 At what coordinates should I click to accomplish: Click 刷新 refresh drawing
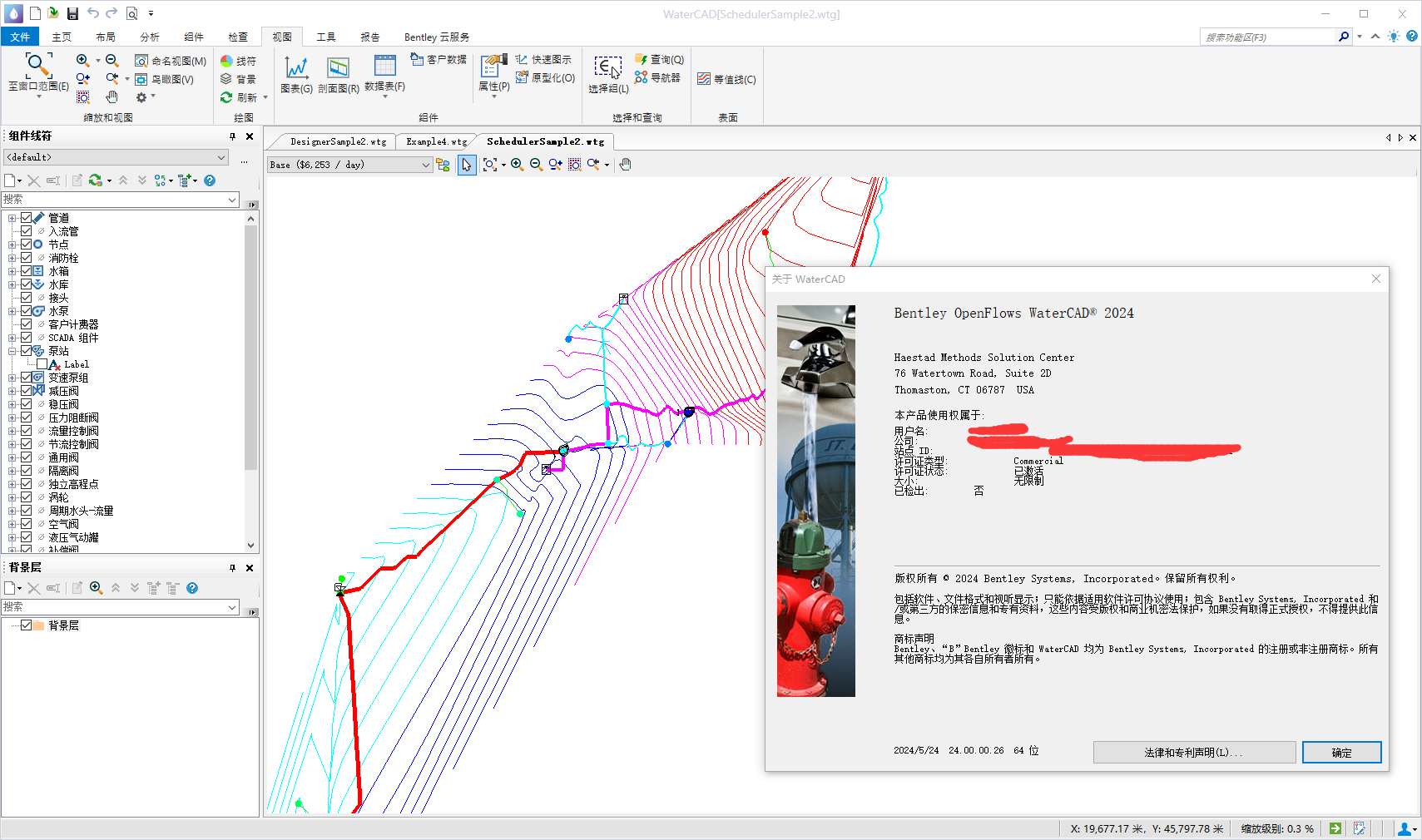tap(239, 97)
